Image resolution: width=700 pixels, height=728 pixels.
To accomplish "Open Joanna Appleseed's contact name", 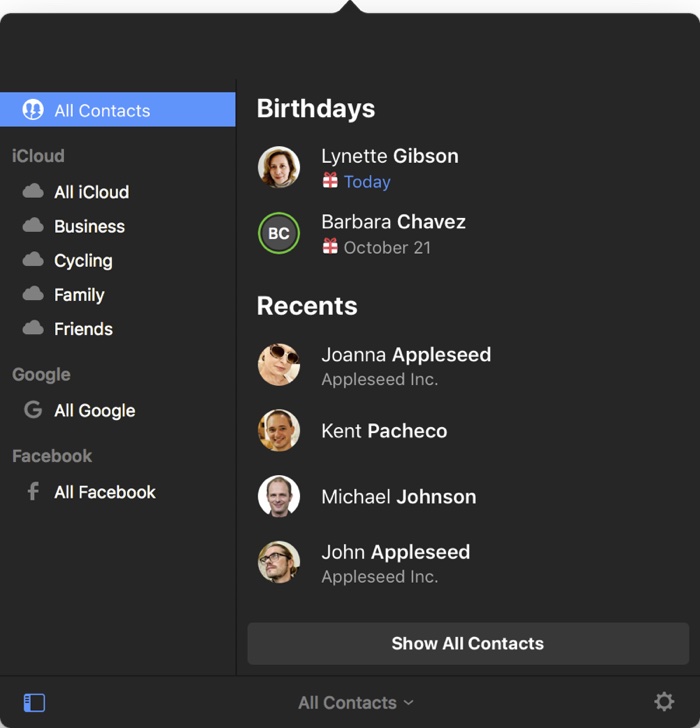I will [406, 355].
